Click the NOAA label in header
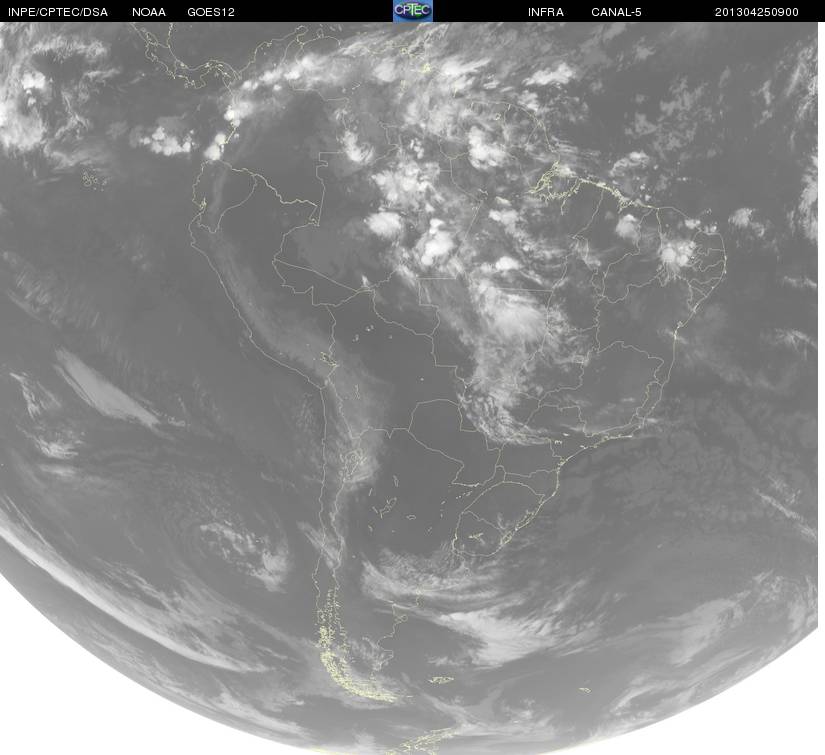Screen dimensions: 825x755 [149, 12]
